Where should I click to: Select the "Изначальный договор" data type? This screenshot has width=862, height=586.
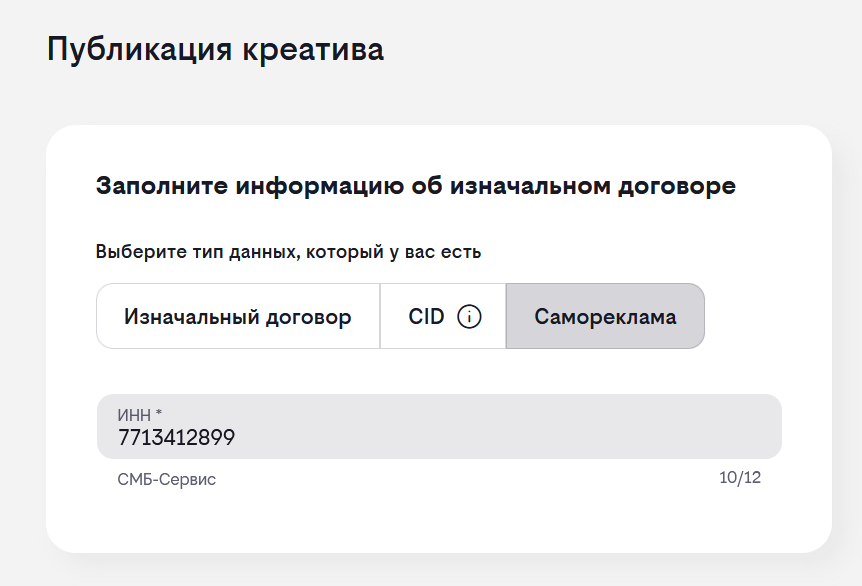pyautogui.click(x=237, y=317)
